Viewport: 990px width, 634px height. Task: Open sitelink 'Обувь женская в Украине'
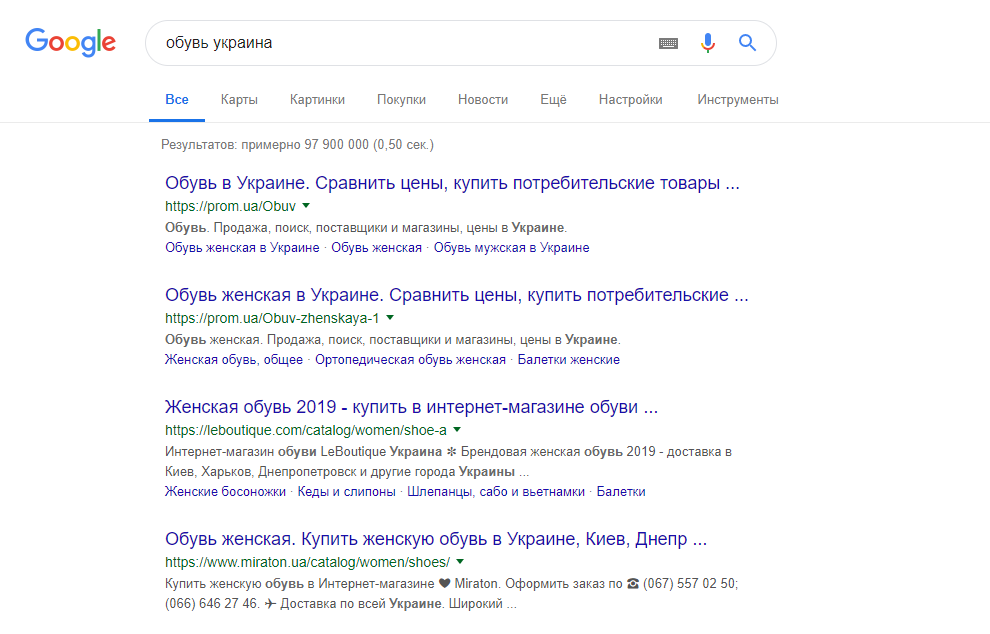[242, 248]
